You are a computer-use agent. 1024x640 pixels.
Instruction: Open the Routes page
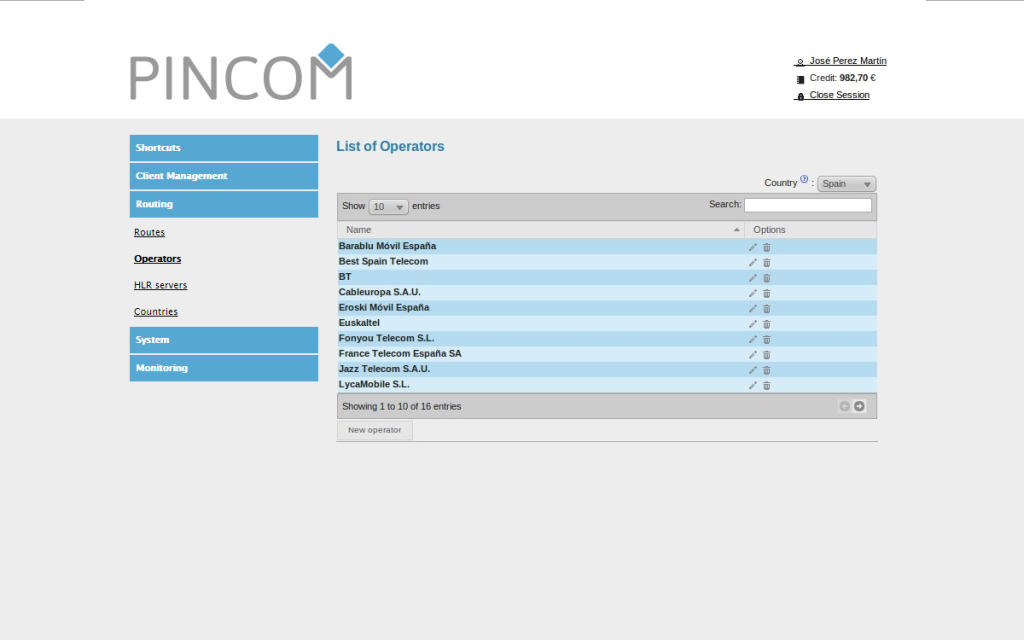pyautogui.click(x=150, y=232)
